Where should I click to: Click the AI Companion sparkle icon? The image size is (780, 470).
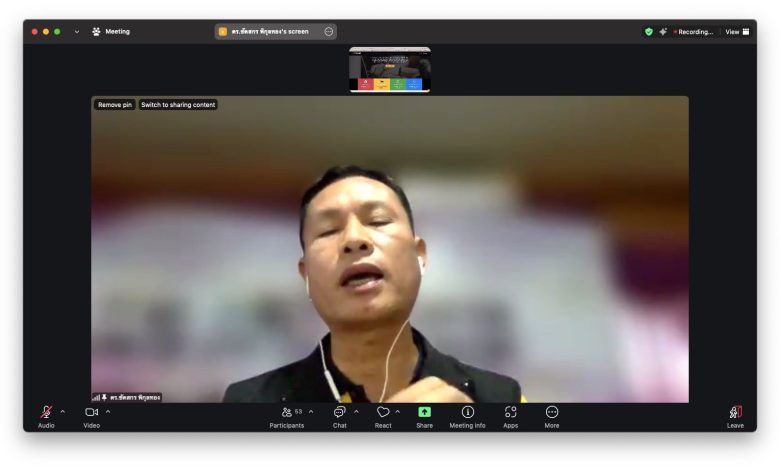click(662, 32)
